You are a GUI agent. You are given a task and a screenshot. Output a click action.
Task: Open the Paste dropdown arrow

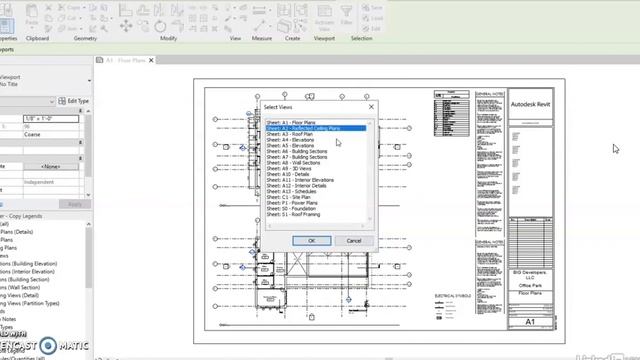32,28
